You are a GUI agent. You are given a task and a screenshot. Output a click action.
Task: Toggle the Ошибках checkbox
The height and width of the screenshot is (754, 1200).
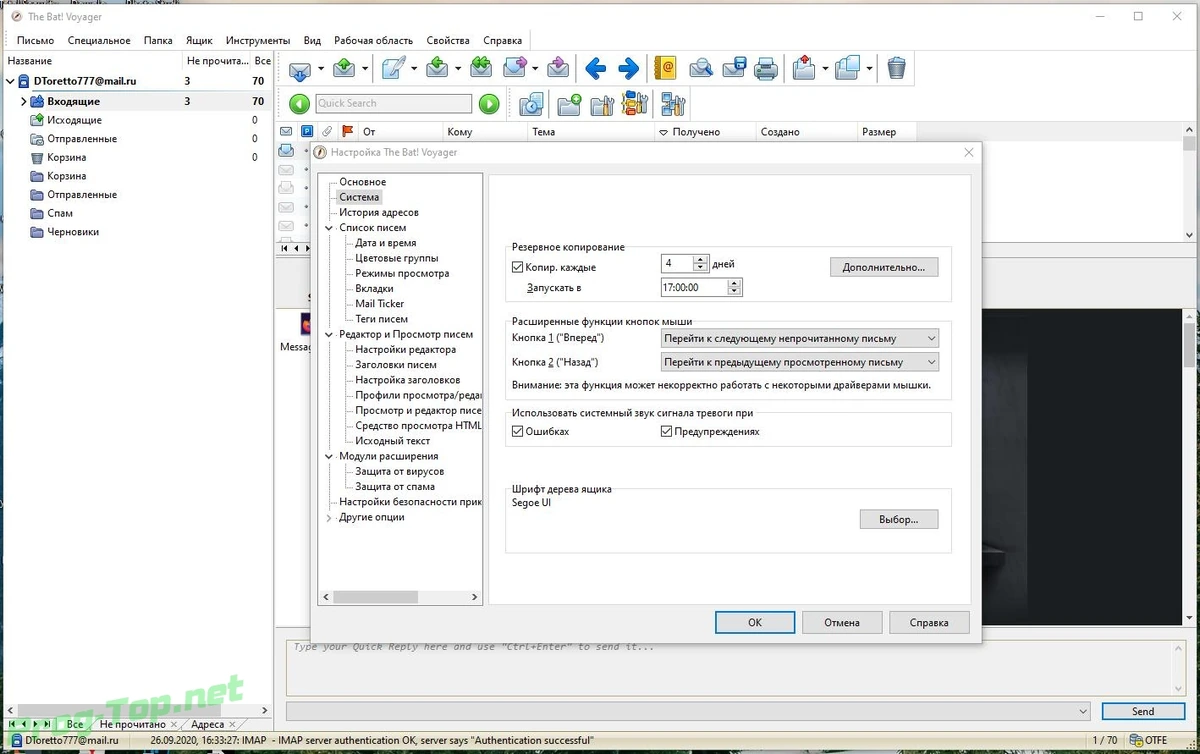coord(517,432)
